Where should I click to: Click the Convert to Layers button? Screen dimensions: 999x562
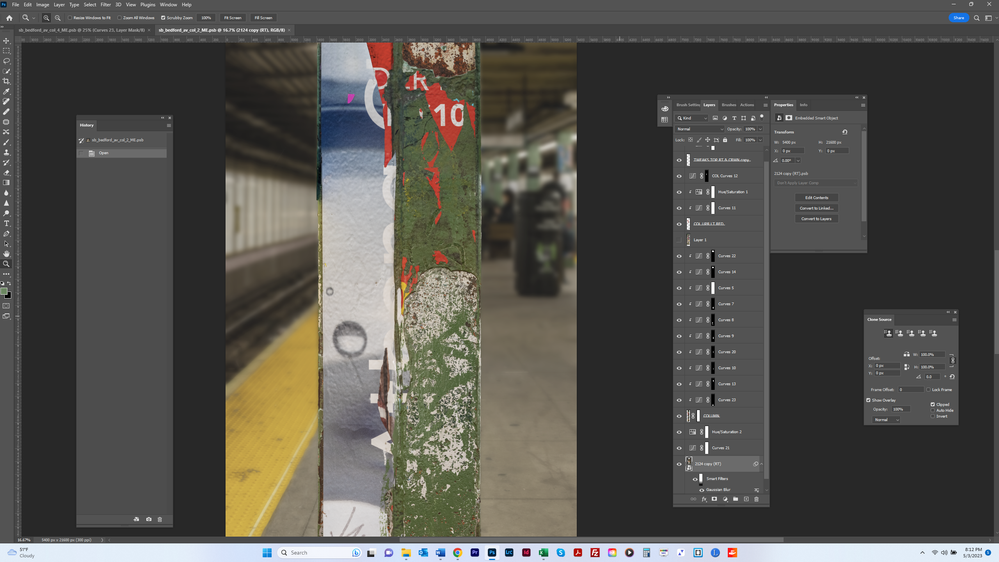pyautogui.click(x=817, y=219)
